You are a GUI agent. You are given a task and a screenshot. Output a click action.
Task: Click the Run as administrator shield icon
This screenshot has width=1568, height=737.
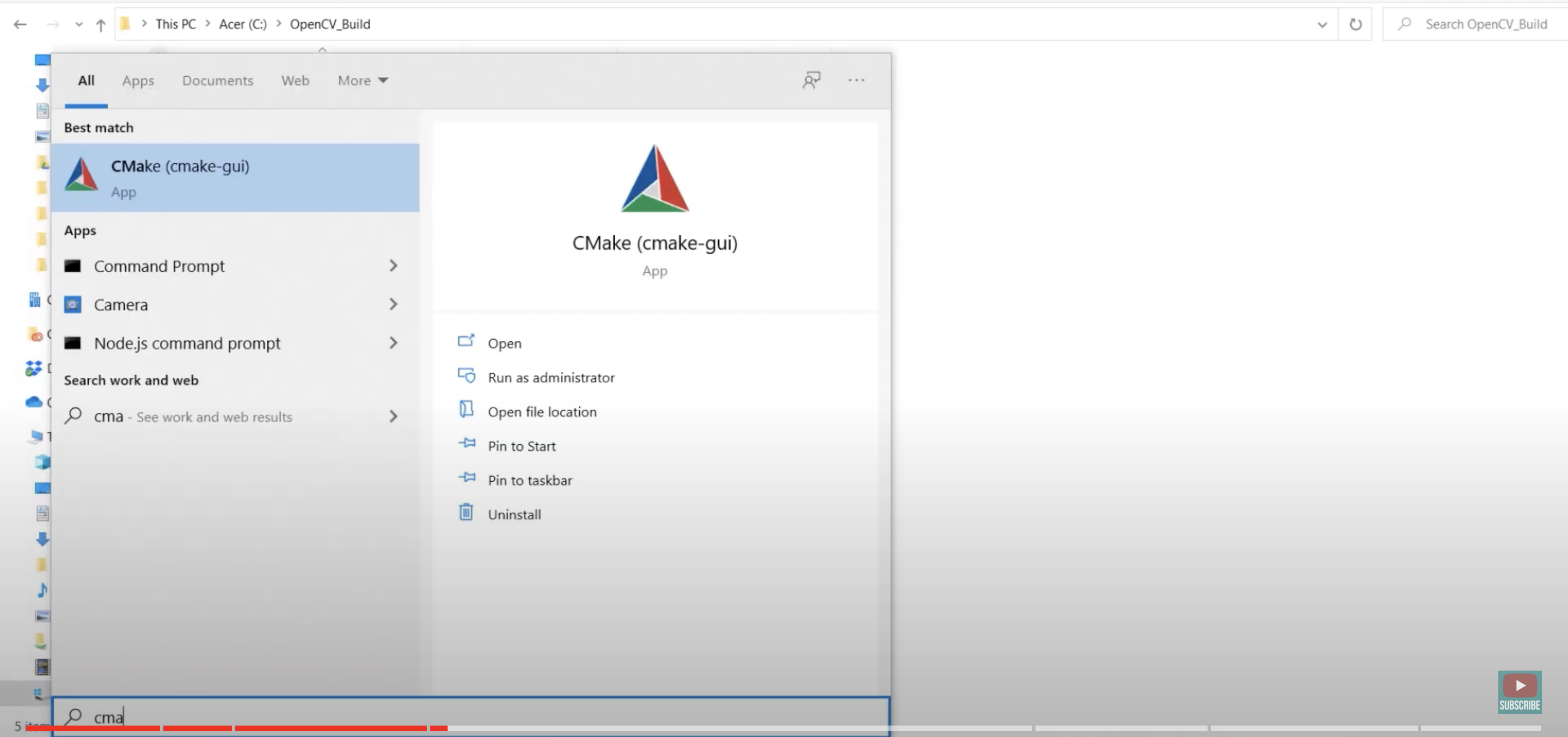[466, 376]
